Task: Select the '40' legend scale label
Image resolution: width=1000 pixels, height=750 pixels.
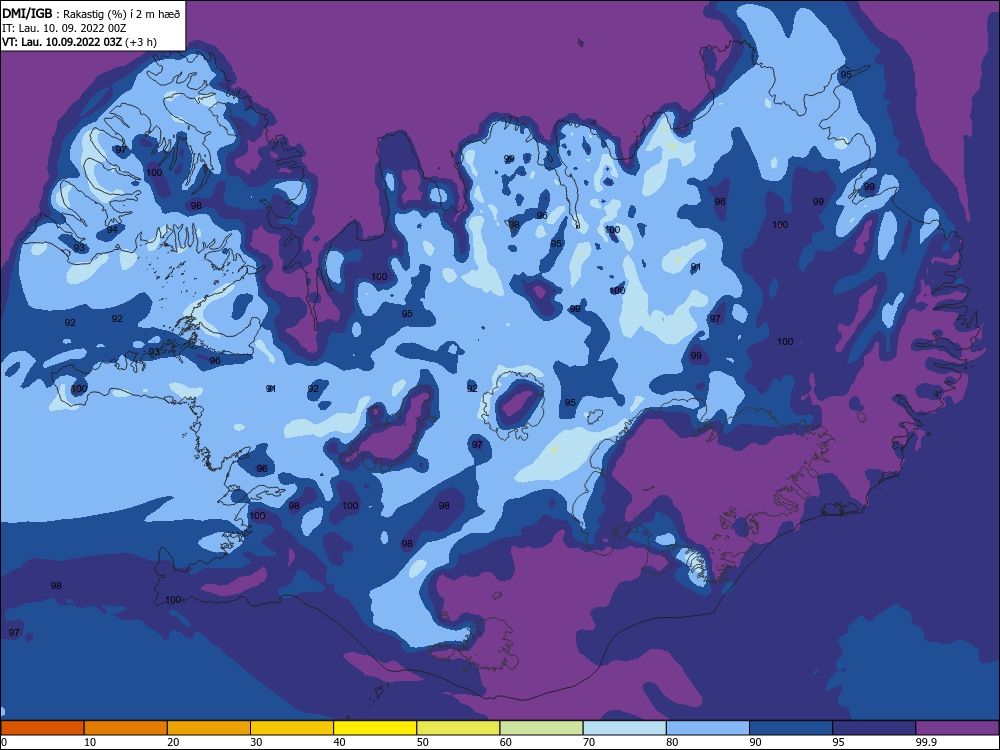Action: [340, 742]
